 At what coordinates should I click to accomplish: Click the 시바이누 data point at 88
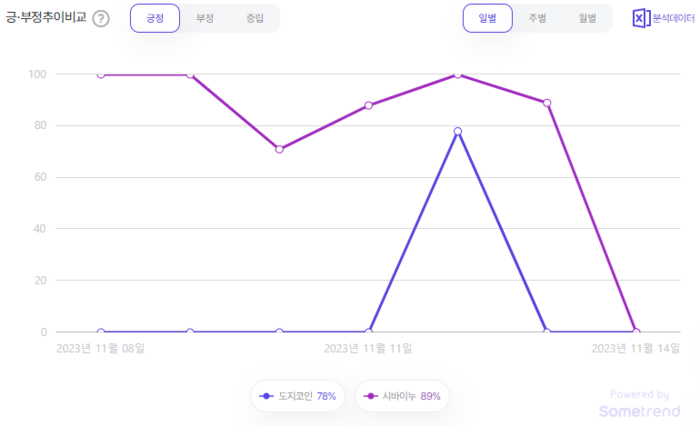(x=369, y=105)
